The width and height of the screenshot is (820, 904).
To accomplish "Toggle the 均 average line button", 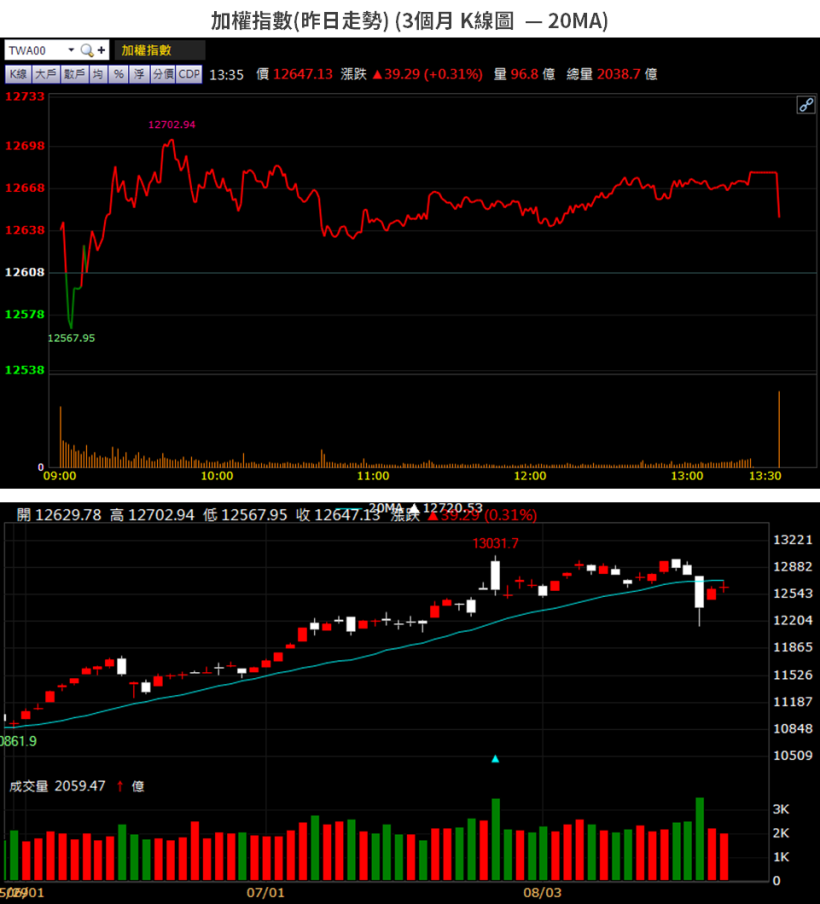I will (x=98, y=74).
